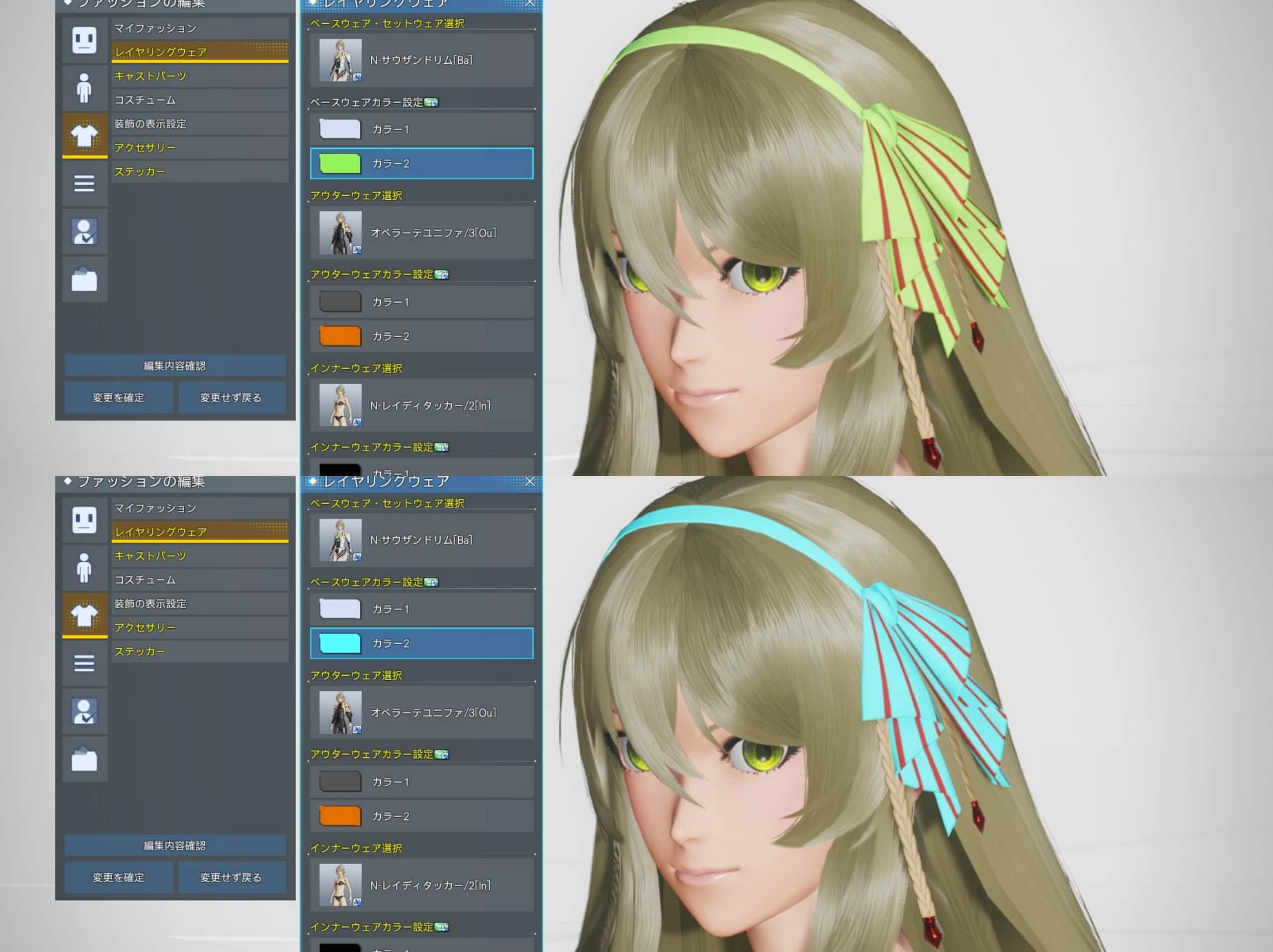
Task: Click 変更せず戻る in cyan-ribbon screenshot
Action: point(231,877)
